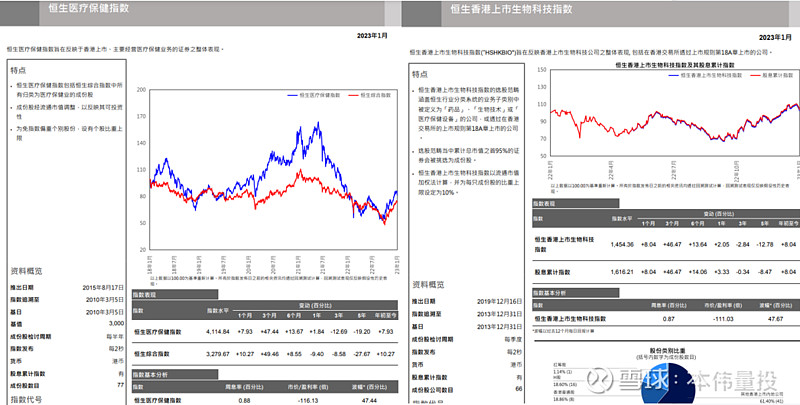Image resolution: width=800 pixels, height=405 pixels.
Task: Select the +14.06 value in 股息累计指数 row
Action: [697, 272]
